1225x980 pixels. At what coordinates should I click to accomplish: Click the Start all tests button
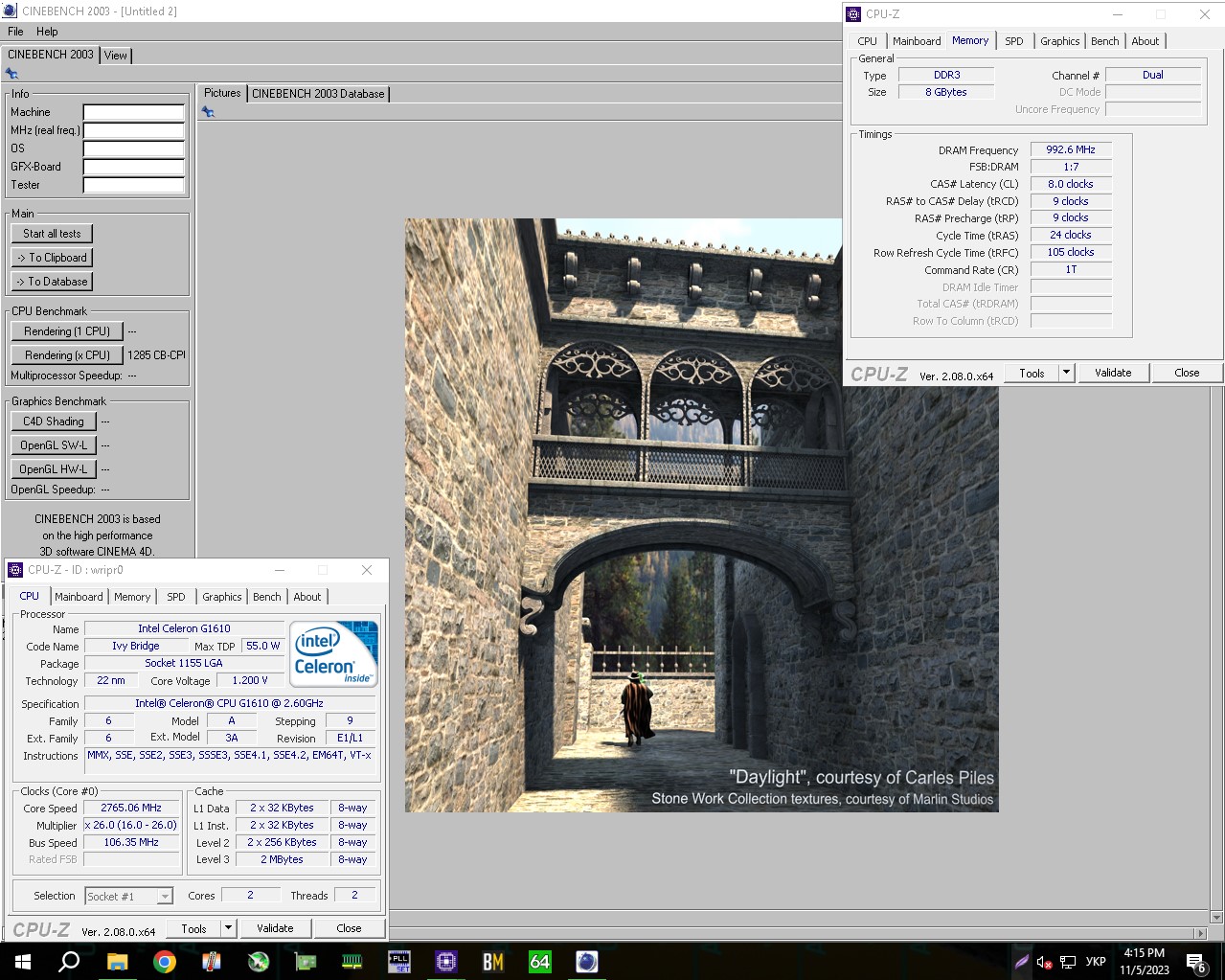click(53, 234)
